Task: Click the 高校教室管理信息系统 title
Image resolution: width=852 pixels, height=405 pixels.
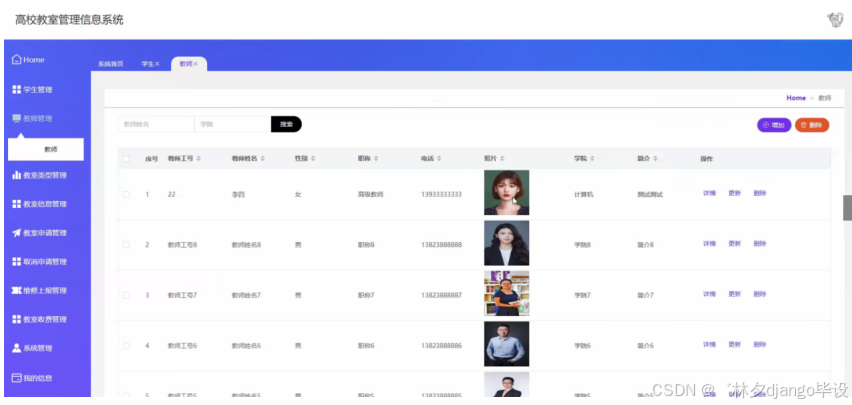Action: point(69,20)
